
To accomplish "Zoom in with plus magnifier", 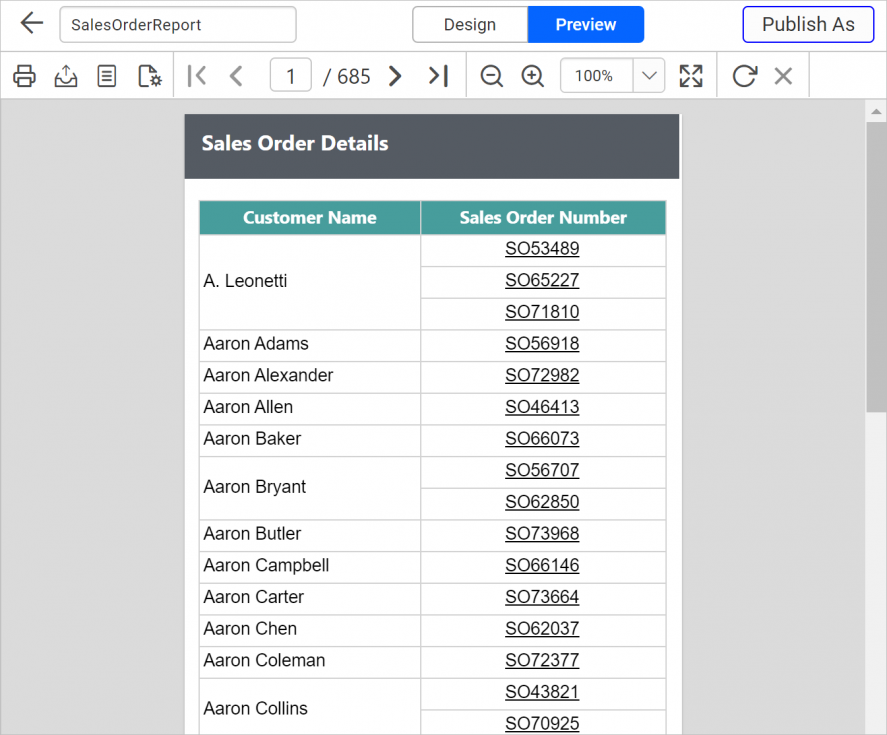I will pos(532,76).
